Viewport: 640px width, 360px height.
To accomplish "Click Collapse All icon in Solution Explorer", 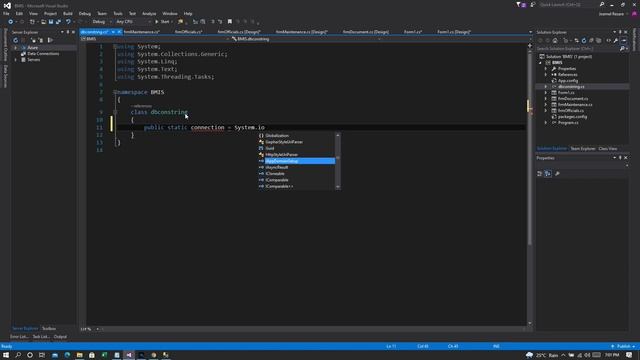I will point(591,40).
